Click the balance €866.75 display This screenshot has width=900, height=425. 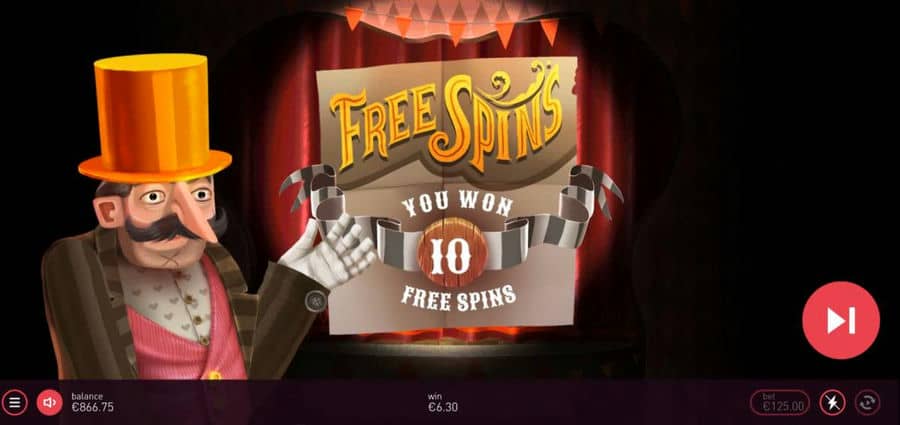[92, 402]
